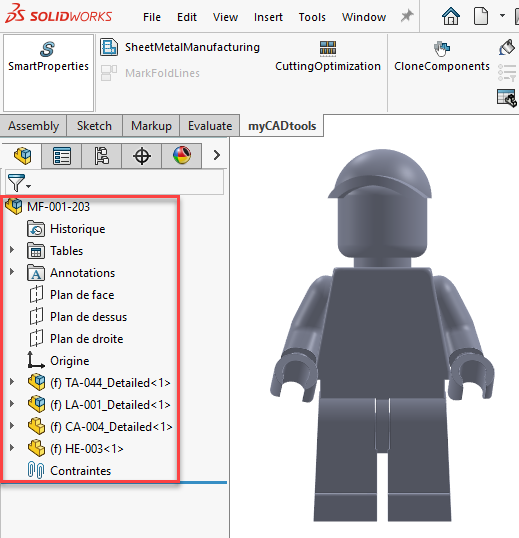
Task: Open the CuttingOptimization tool
Action: tap(328, 57)
